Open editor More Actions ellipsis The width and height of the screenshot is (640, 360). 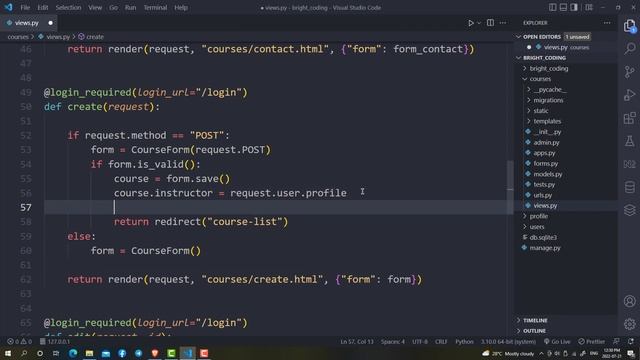click(x=503, y=23)
